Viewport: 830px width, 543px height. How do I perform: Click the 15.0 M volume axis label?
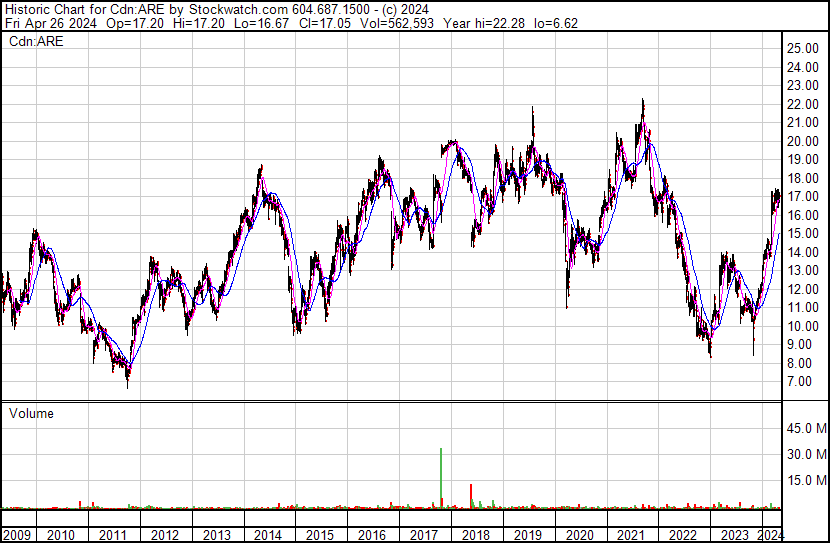tap(806, 480)
